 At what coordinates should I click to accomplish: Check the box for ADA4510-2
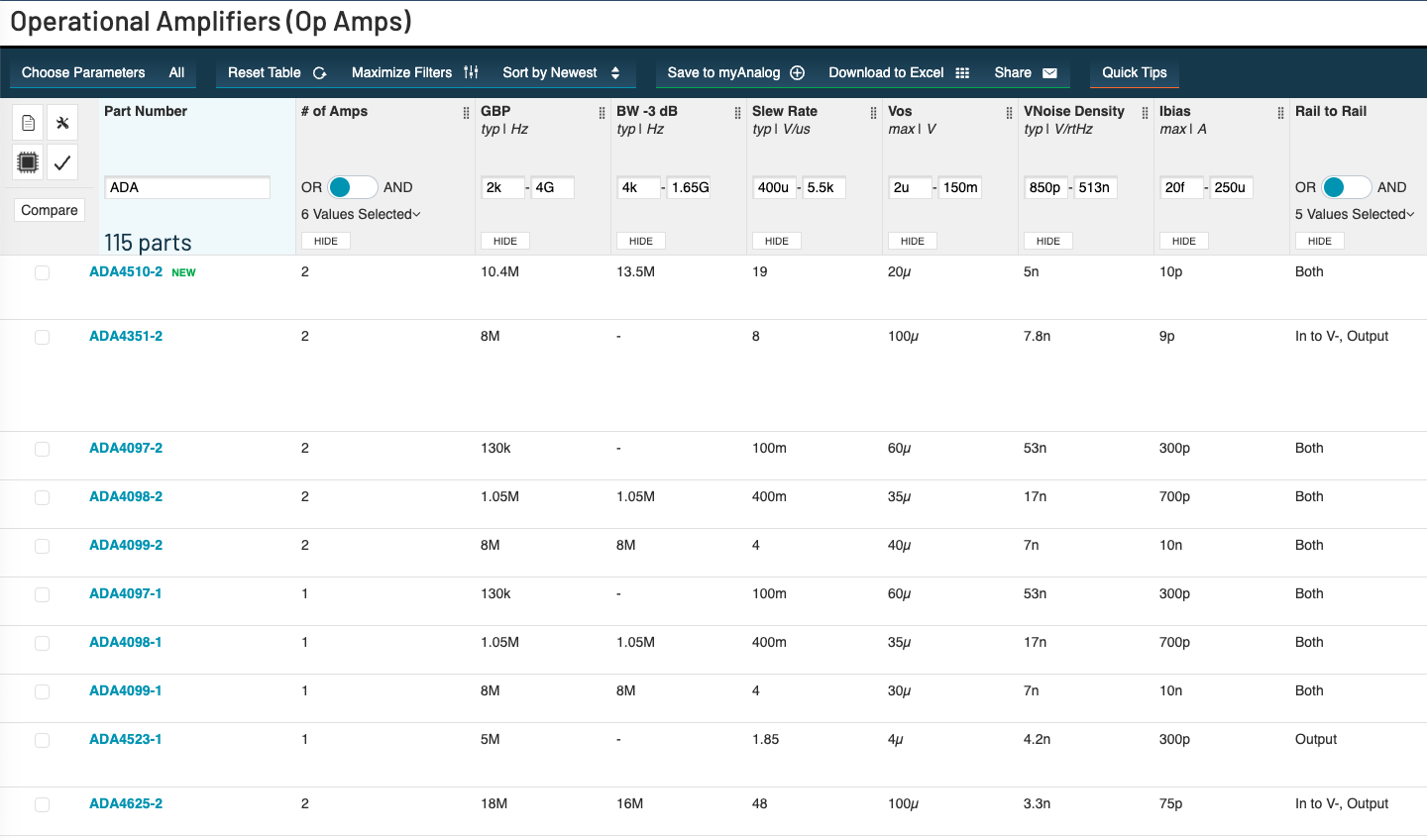coord(42,272)
